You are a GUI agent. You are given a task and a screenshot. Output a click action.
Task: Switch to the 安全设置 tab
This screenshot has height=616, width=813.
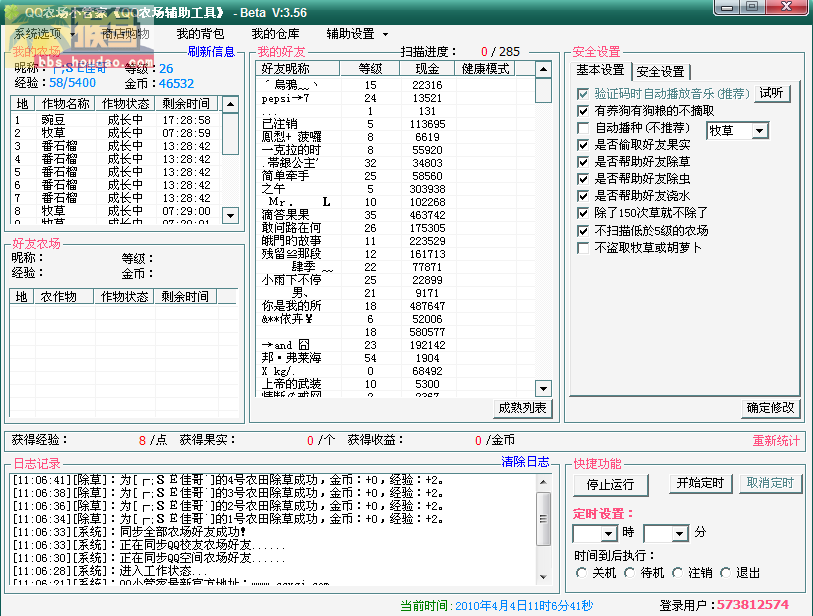[x=660, y=72]
